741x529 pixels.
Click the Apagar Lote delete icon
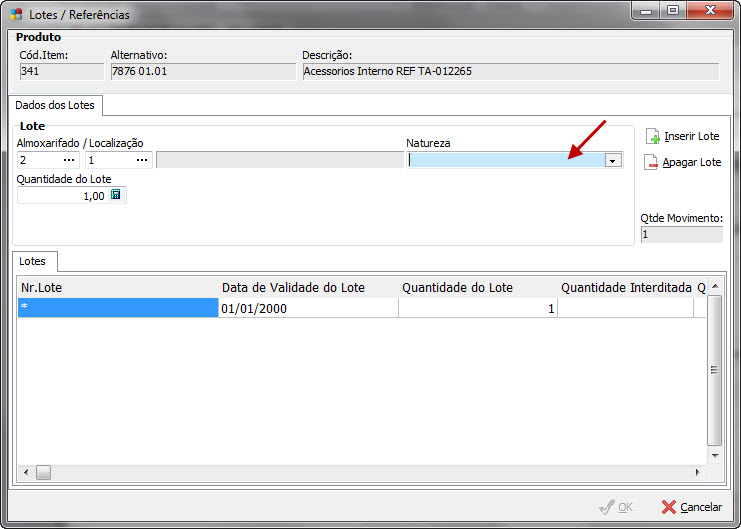pos(652,162)
